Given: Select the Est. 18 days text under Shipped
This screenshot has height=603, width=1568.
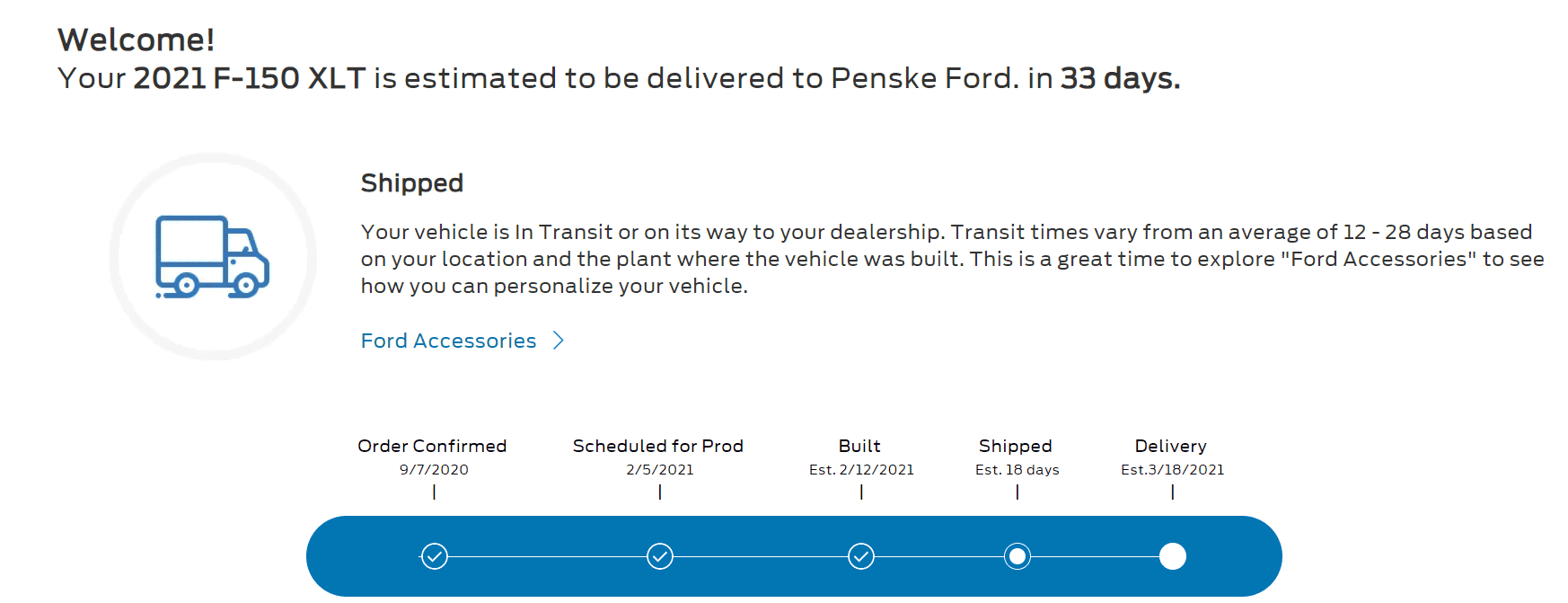Looking at the screenshot, I should point(1017,468).
